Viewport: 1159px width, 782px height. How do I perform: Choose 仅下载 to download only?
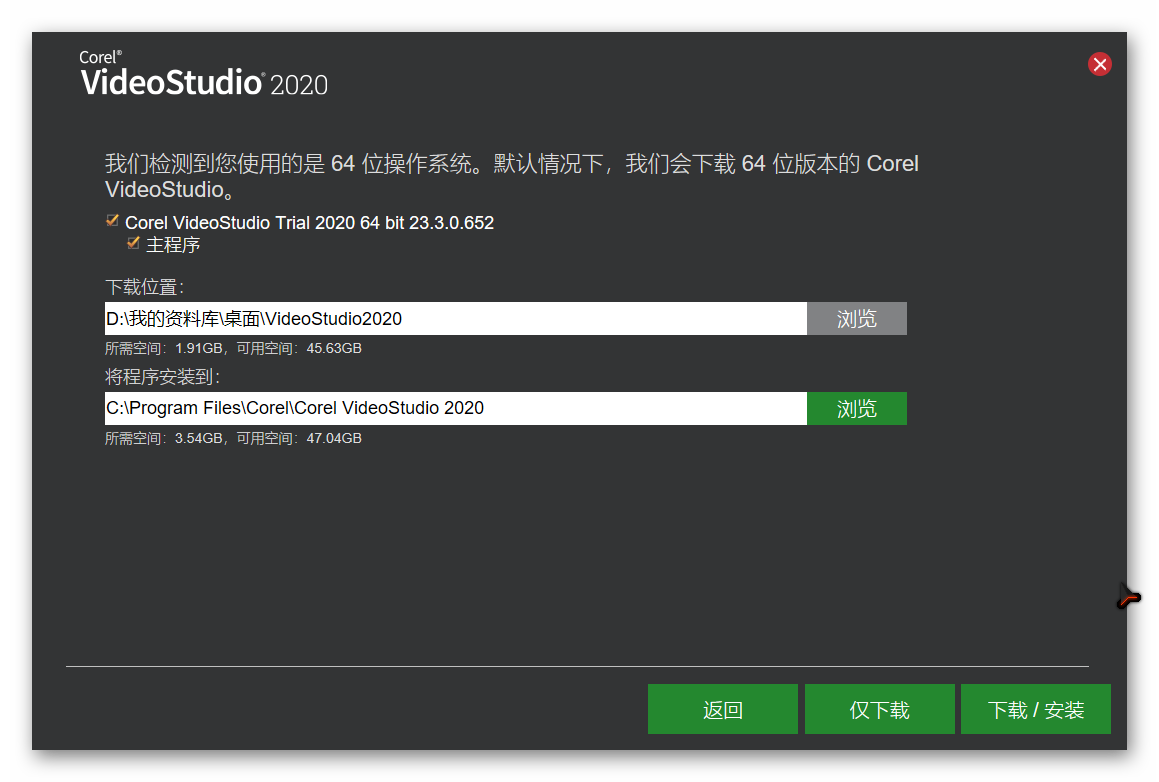click(880, 709)
